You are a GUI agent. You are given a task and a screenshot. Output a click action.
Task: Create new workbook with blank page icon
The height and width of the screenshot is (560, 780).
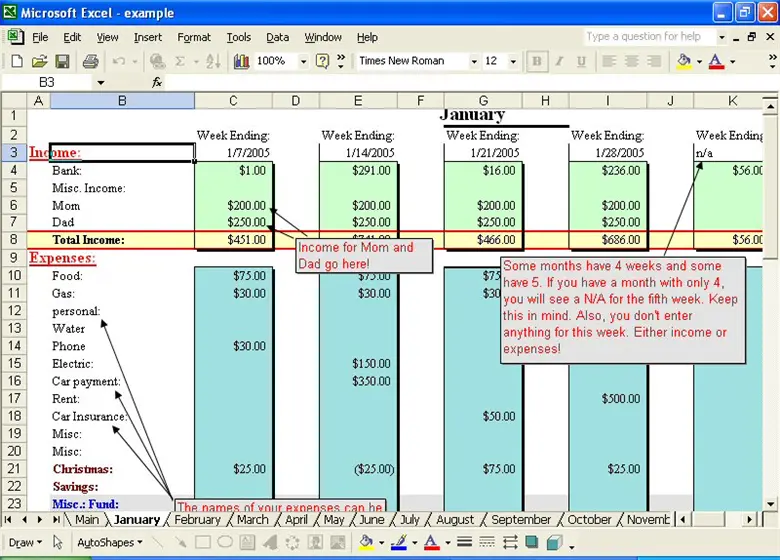(x=17, y=61)
